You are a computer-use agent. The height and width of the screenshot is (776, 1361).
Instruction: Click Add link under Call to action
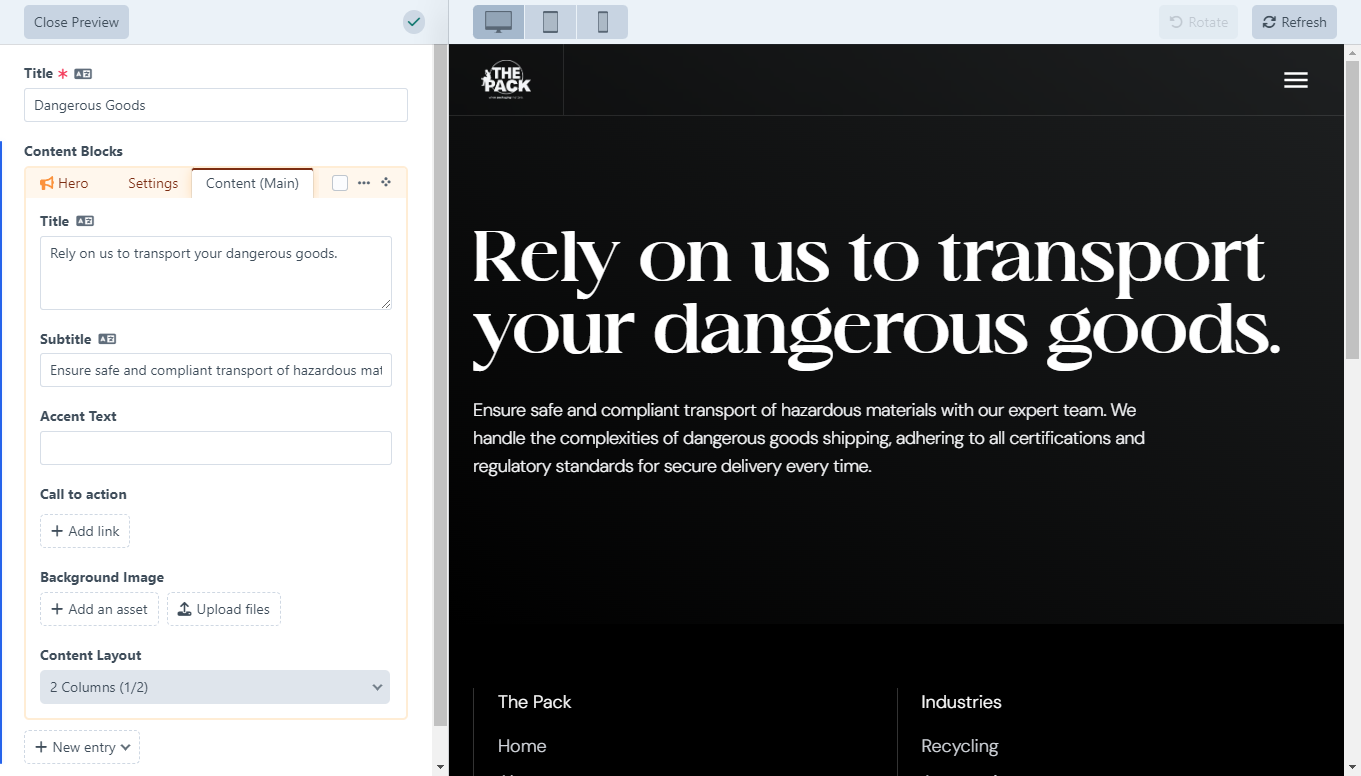(x=85, y=531)
